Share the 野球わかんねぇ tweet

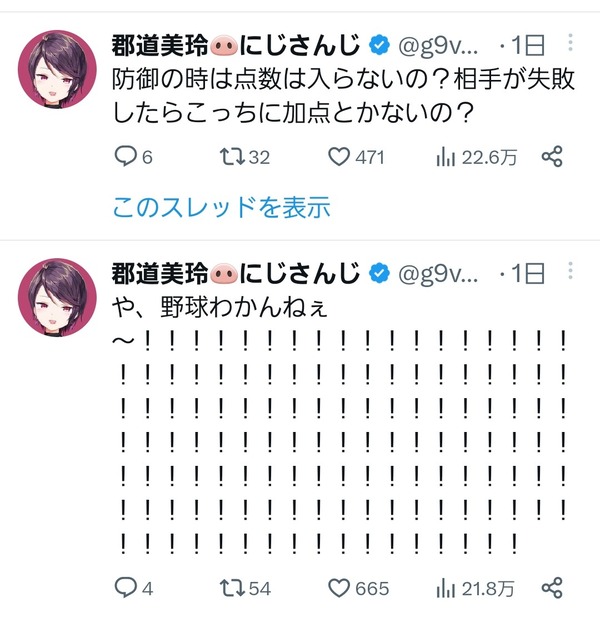pyautogui.click(x=552, y=588)
